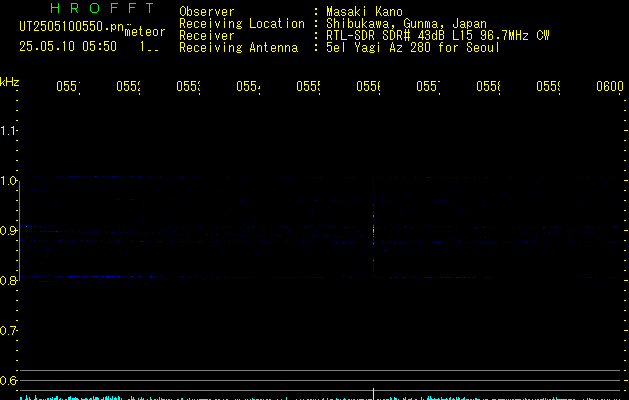
Task: Click the 0558 time axis label
Action: (x=488, y=86)
